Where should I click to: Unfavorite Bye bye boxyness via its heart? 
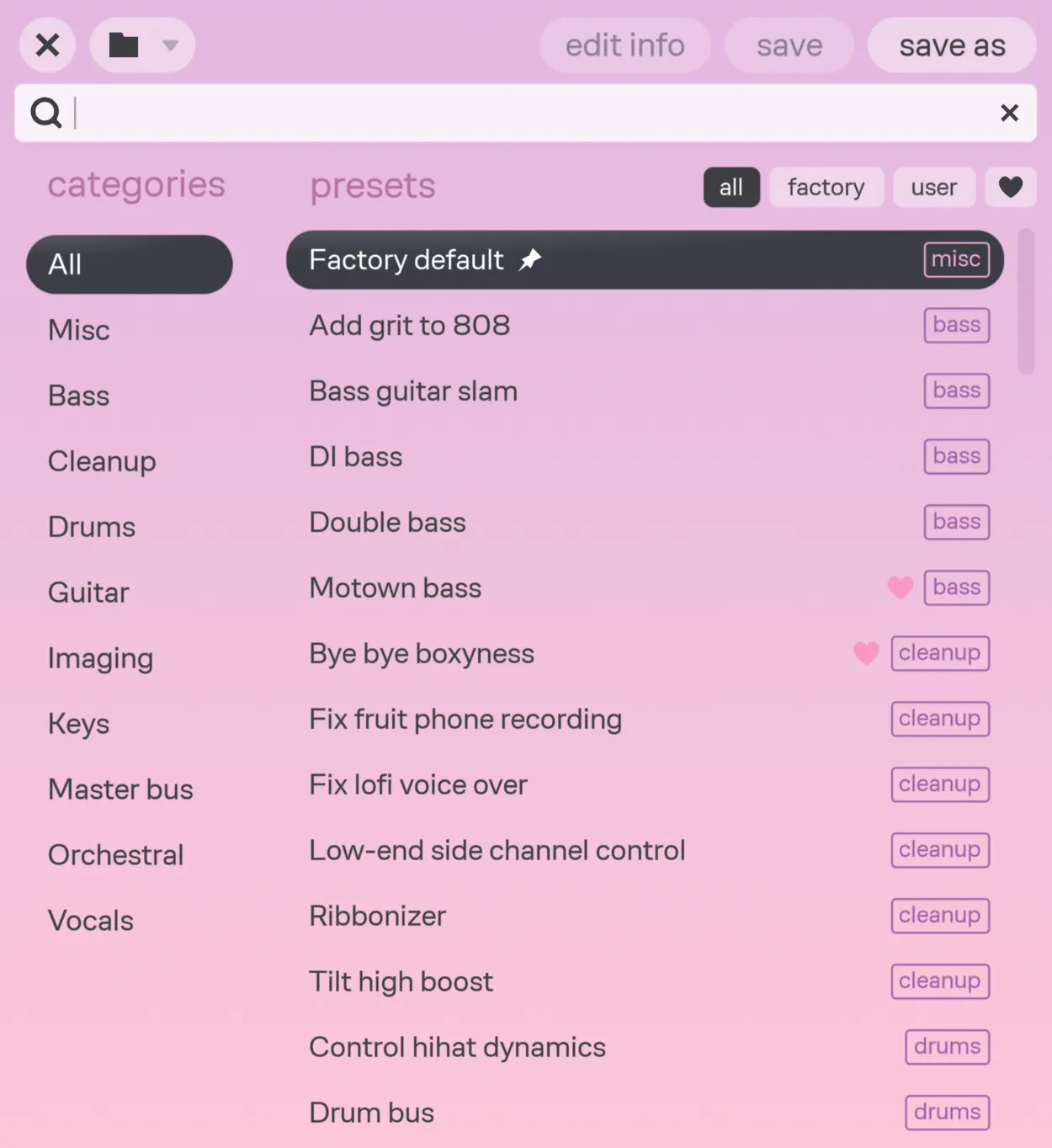tap(866, 654)
